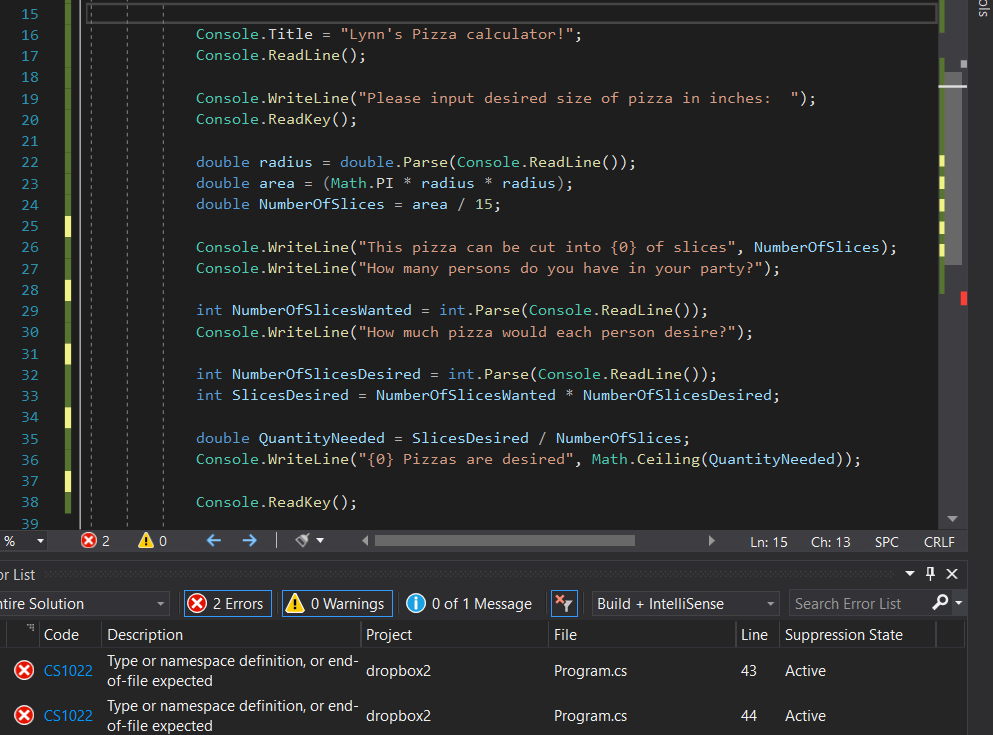993x735 pixels.
Task: Click the navigate backward arrow icon
Action: (x=213, y=541)
